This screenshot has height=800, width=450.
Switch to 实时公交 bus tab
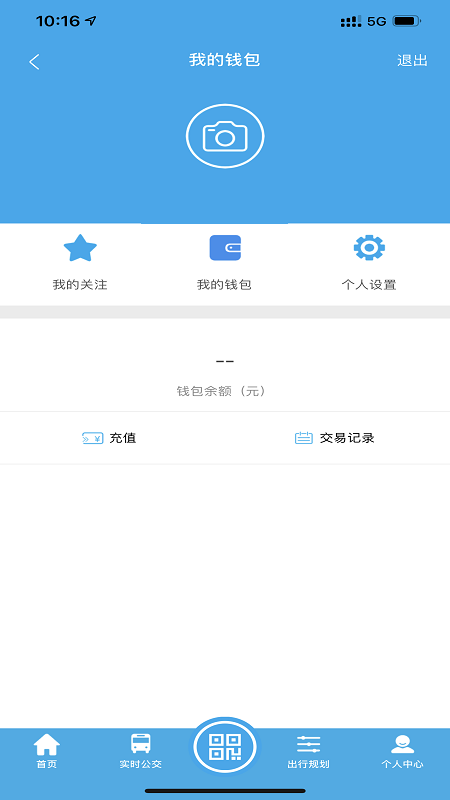[x=140, y=751]
